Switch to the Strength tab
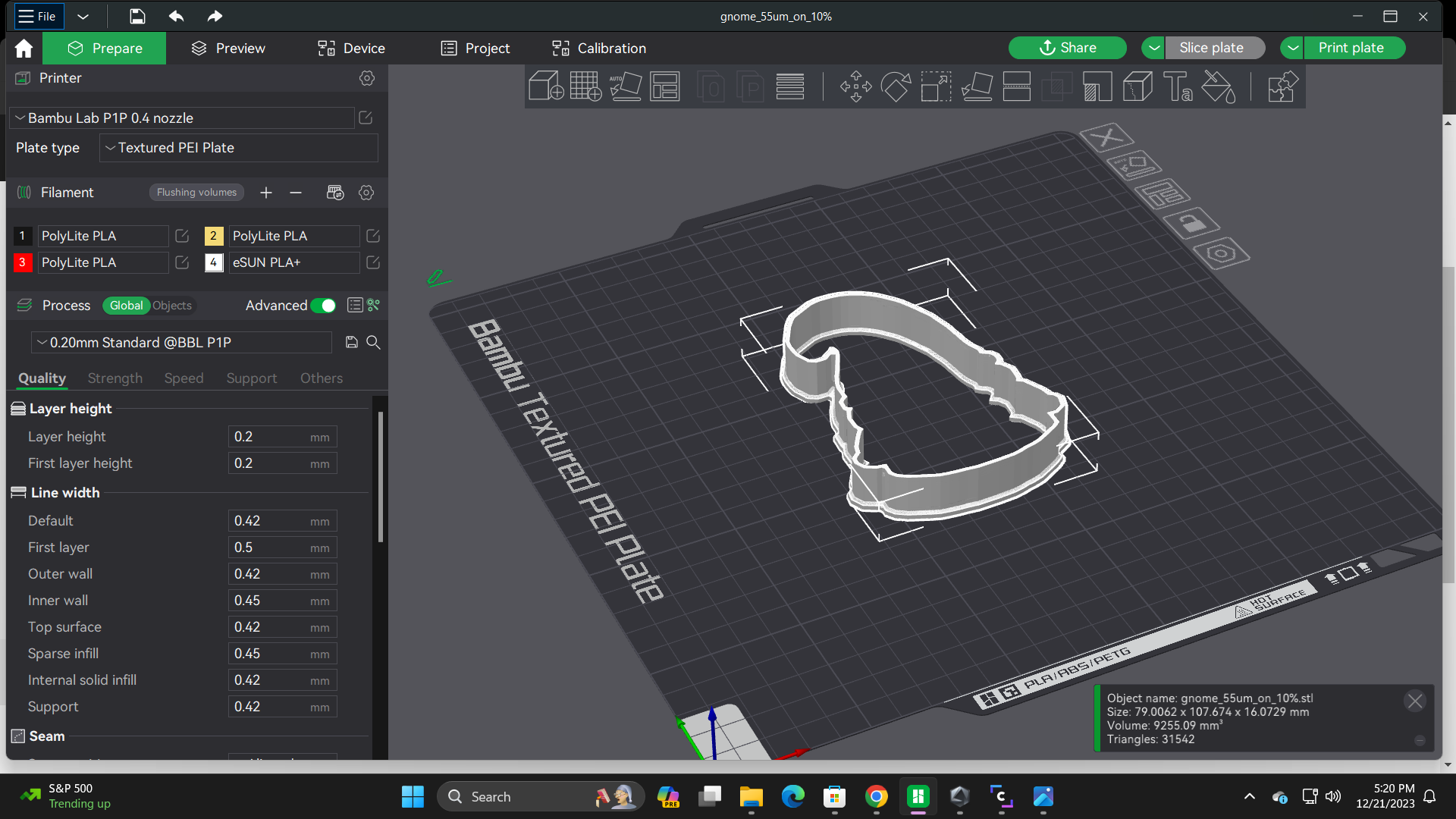 click(x=114, y=378)
